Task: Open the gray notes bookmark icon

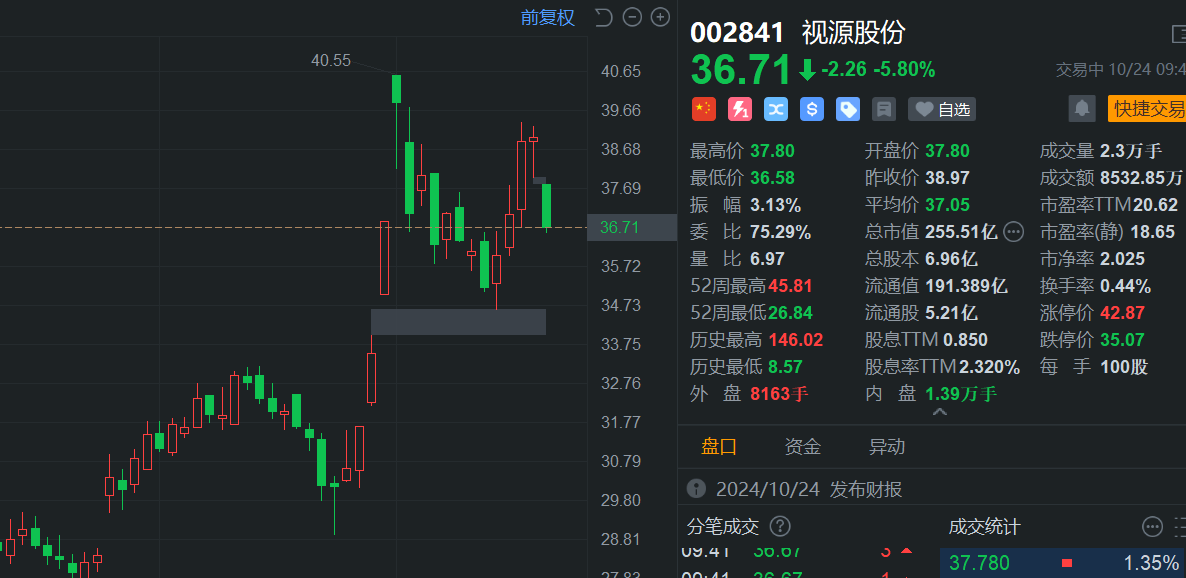Action: click(x=883, y=109)
